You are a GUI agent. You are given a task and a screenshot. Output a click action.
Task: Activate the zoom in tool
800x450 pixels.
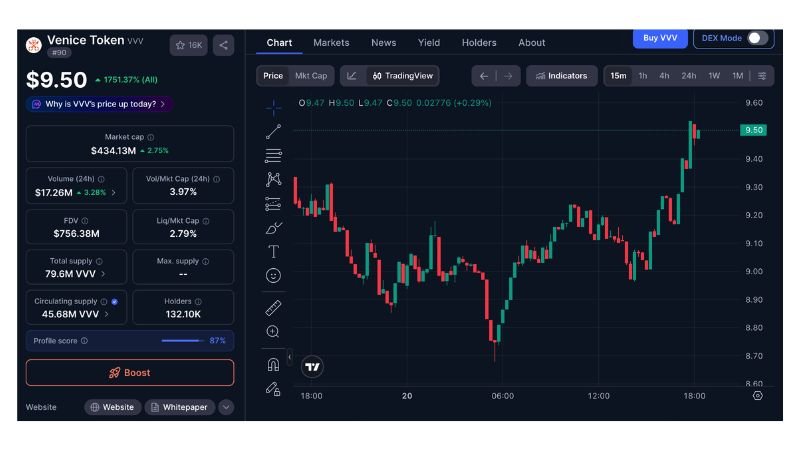[273, 332]
